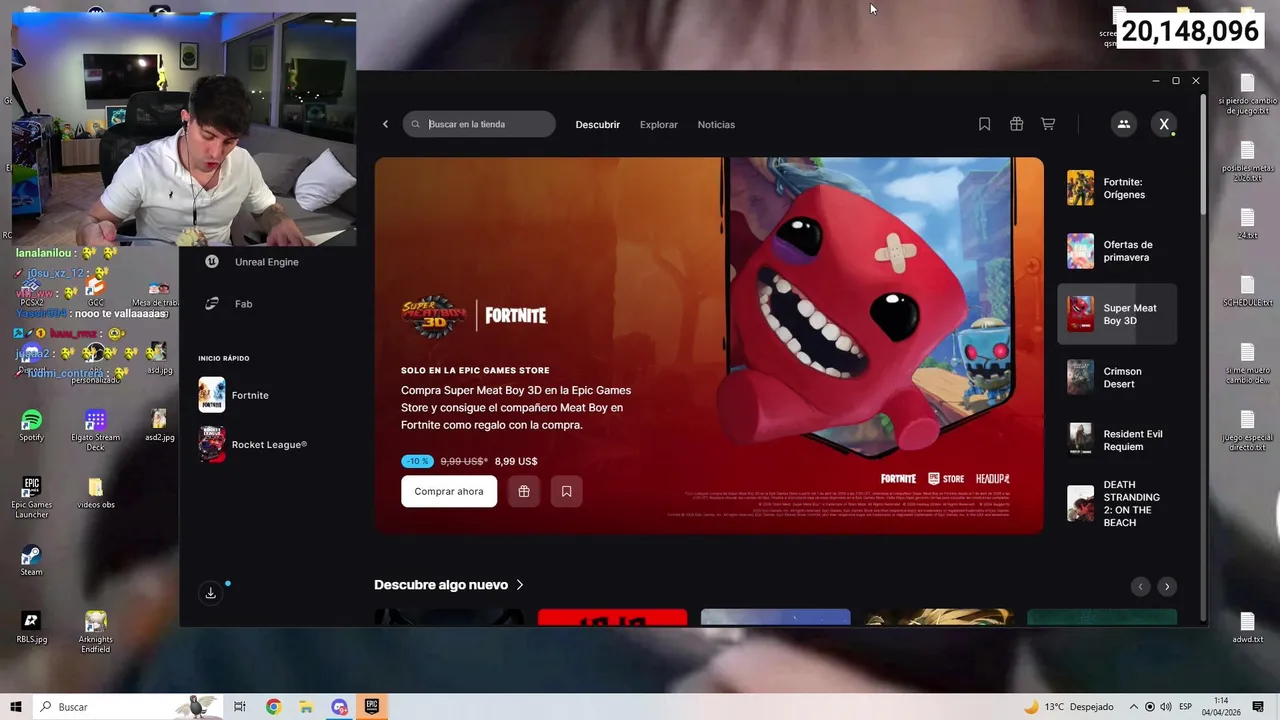The width and height of the screenshot is (1280, 720).
Task: Select juego especial directo.txt desktop file
Action: pos(1247,431)
